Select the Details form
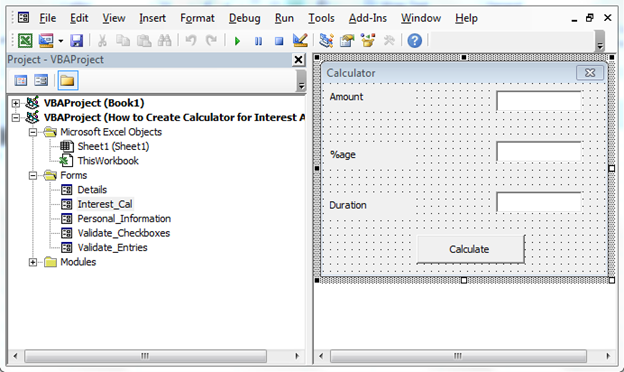The height and width of the screenshot is (372, 624). pyautogui.click(x=92, y=190)
